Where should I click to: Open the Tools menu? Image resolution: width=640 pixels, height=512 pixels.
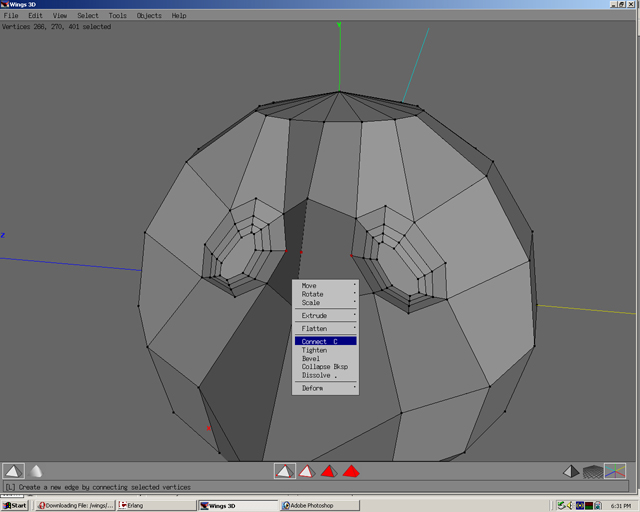tap(118, 16)
